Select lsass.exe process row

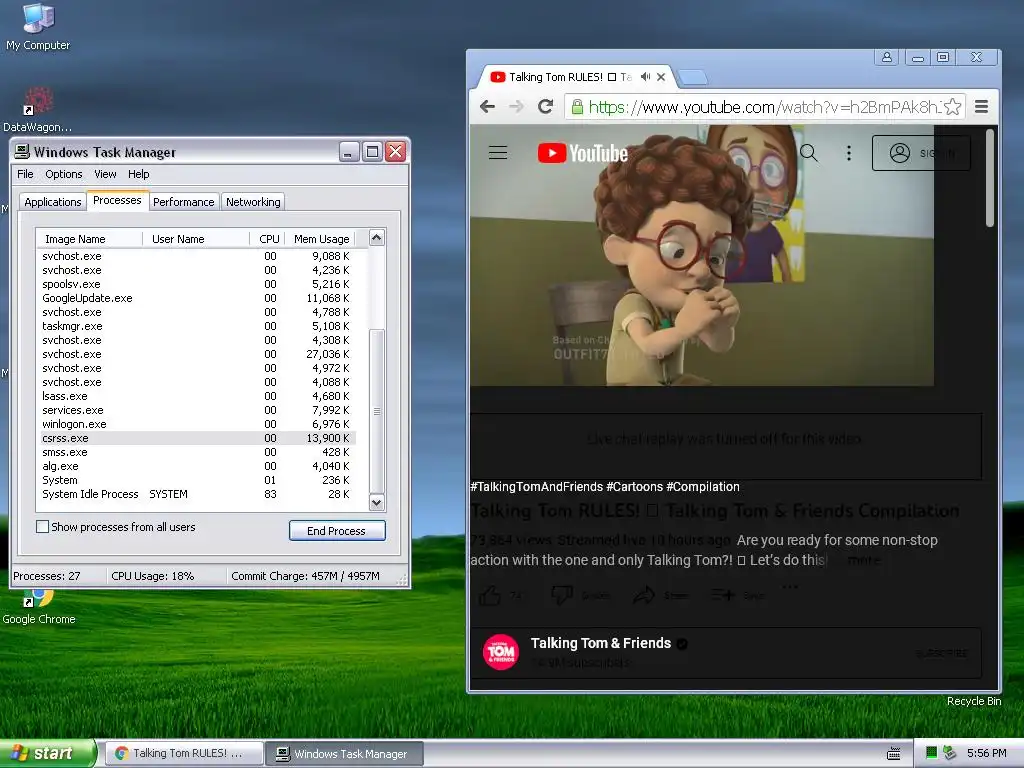[196, 396]
